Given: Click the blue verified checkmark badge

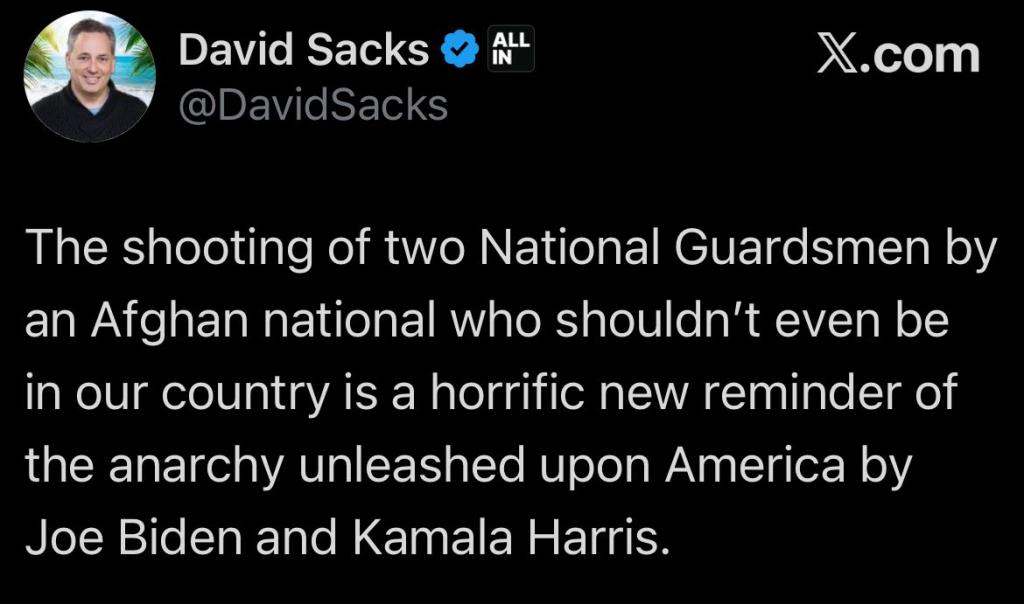Looking at the screenshot, I should [460, 50].
